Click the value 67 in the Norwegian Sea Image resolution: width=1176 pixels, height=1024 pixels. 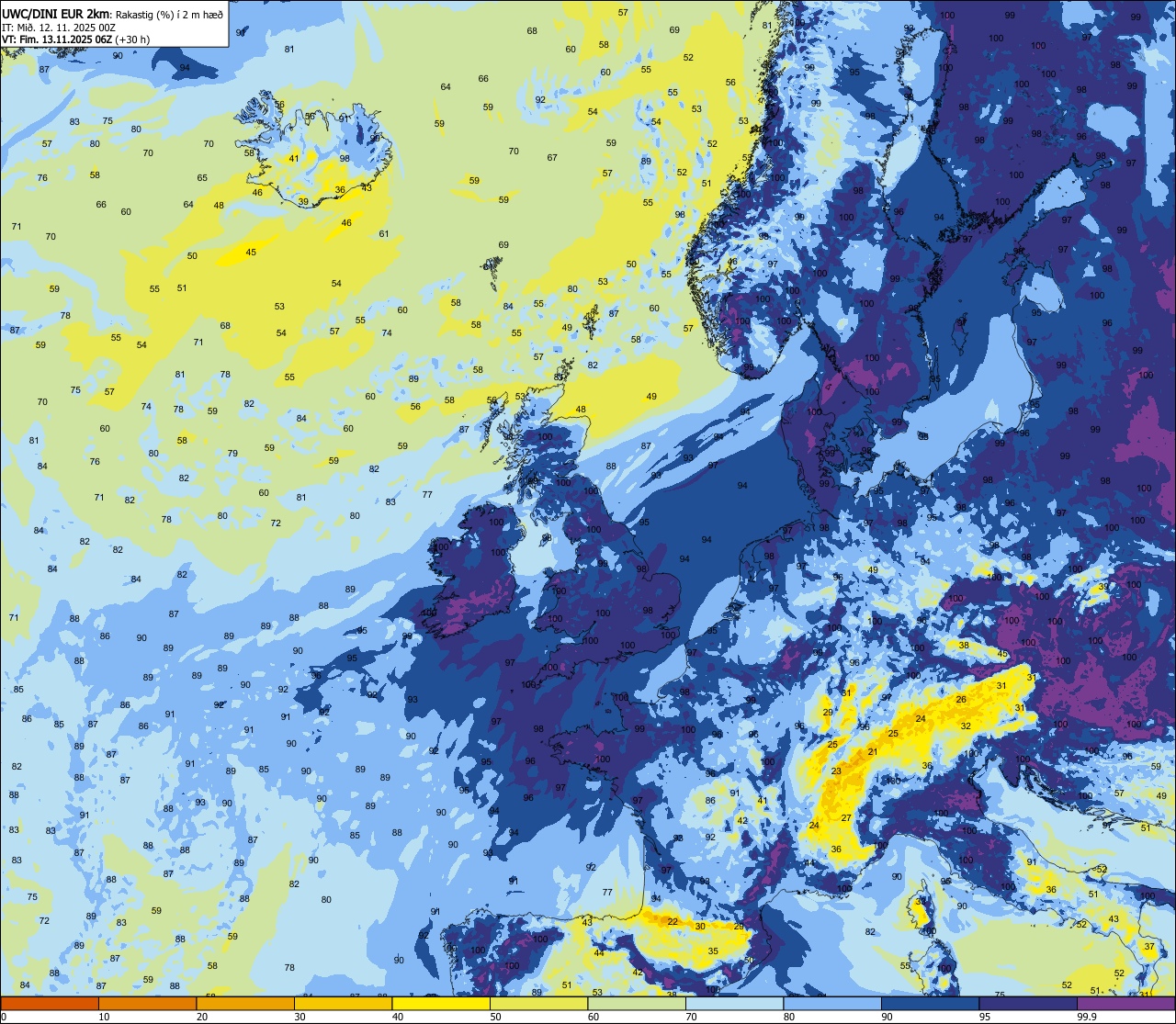click(x=552, y=157)
